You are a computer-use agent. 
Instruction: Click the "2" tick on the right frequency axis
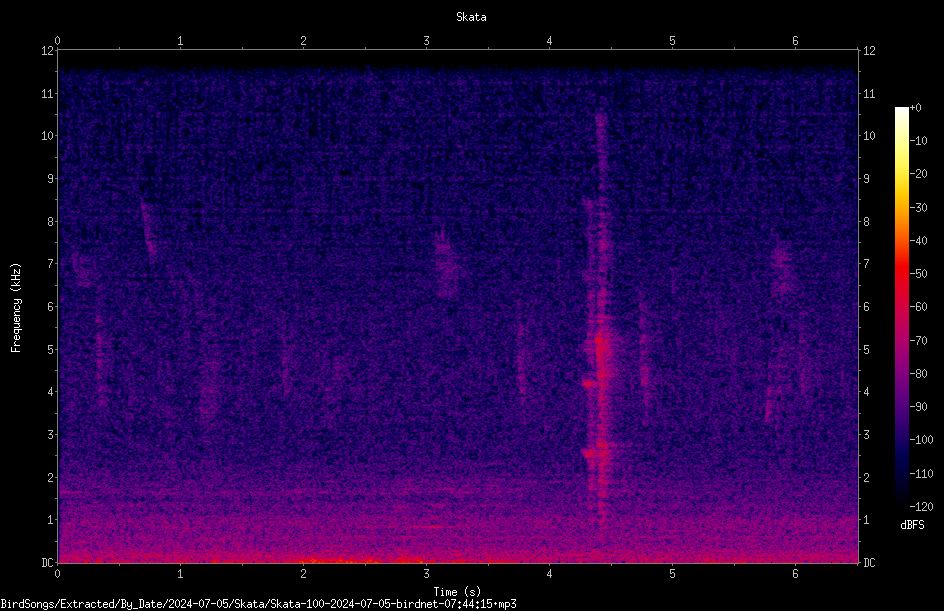866,477
